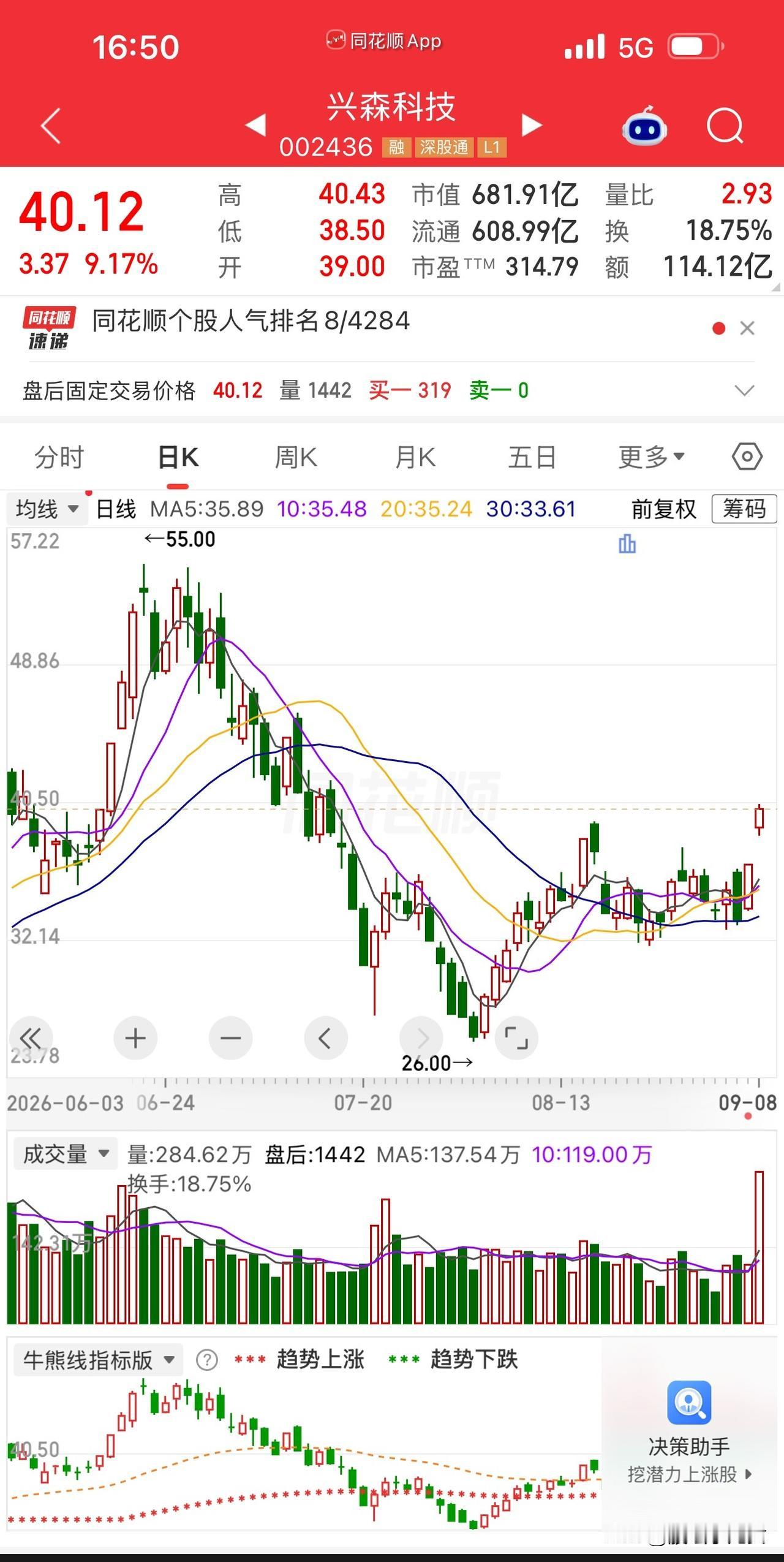Viewport: 784px width, 1562px height.
Task: Open the 牛熊线指标版 dropdown
Action: coord(97,1360)
